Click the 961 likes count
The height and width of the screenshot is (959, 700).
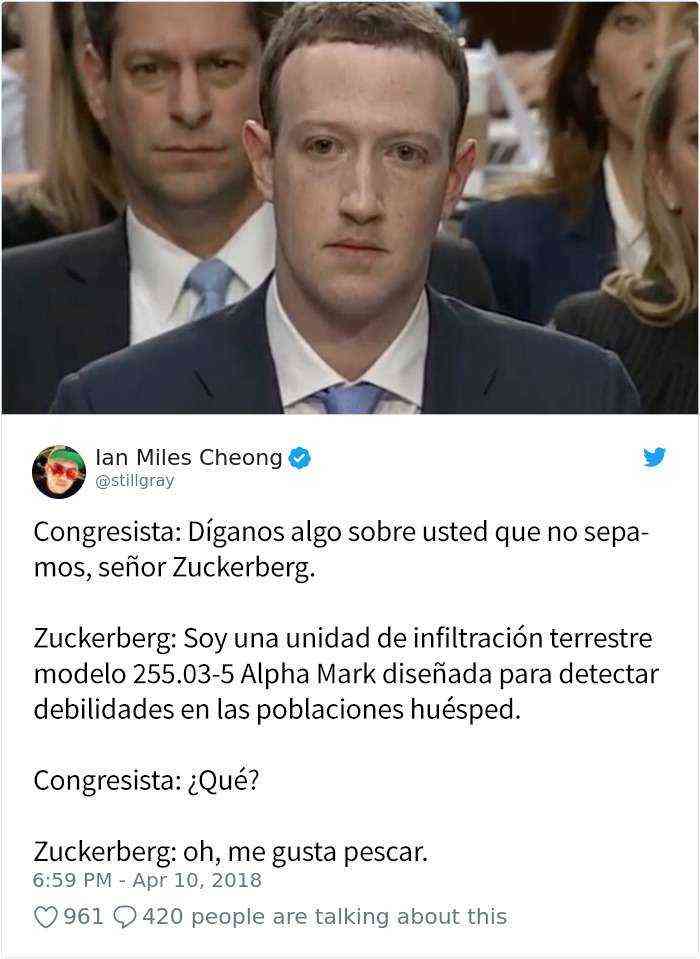84,917
